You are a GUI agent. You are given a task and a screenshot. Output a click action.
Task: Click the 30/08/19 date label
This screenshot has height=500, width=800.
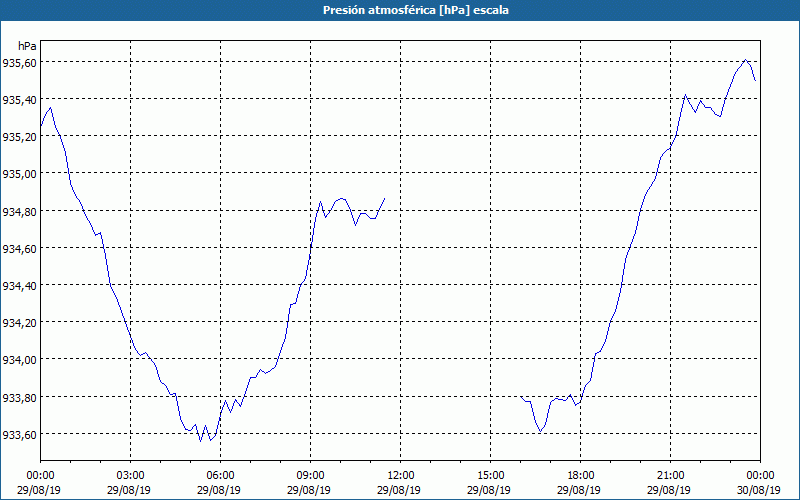760,490
